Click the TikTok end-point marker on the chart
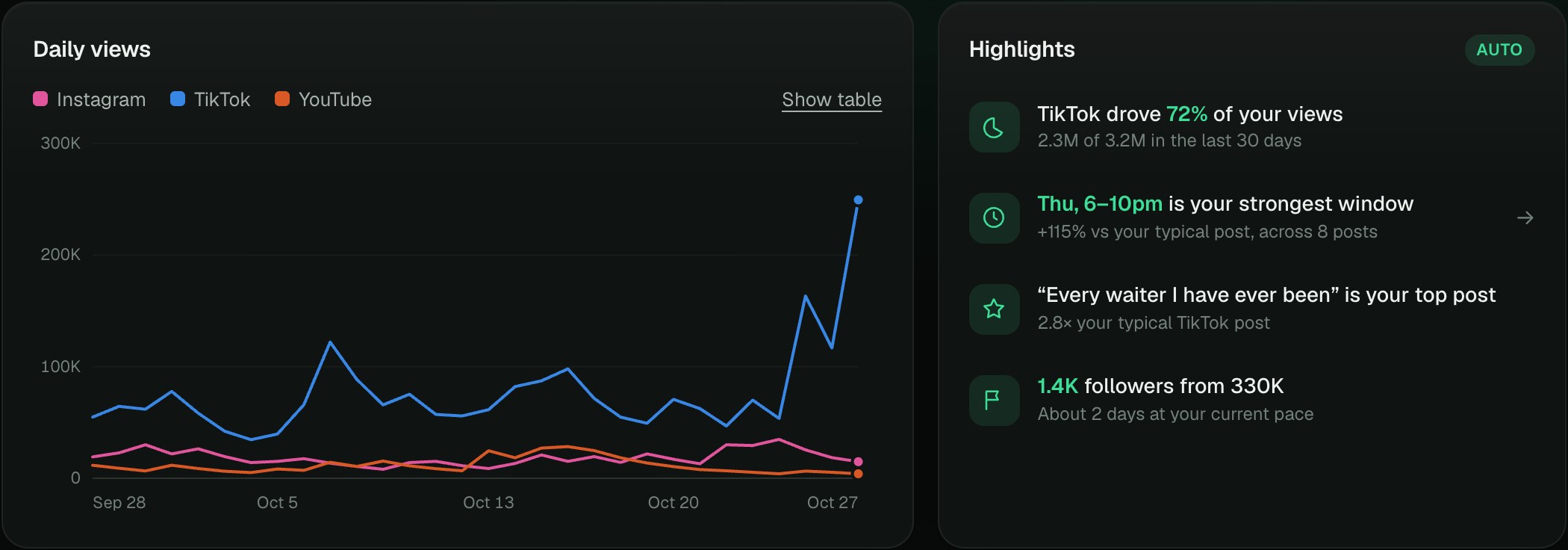Viewport: 1568px width, 550px height. pyautogui.click(x=858, y=200)
